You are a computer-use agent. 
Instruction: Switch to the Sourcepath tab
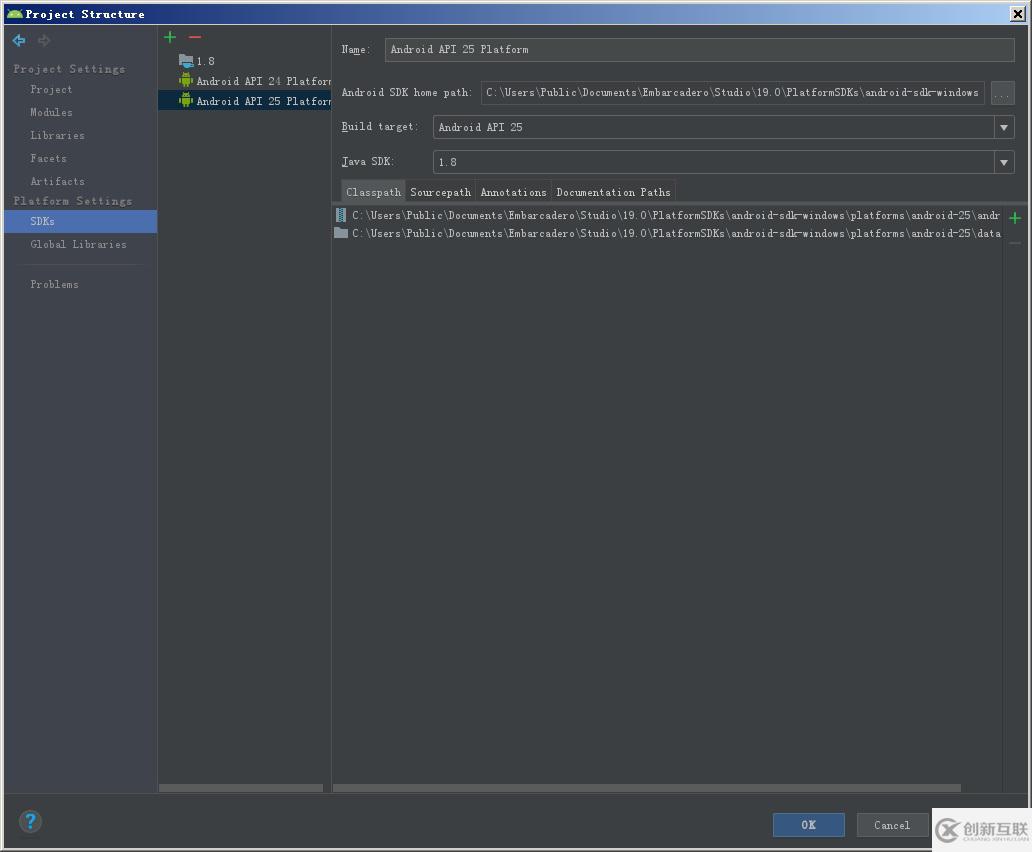(439, 191)
